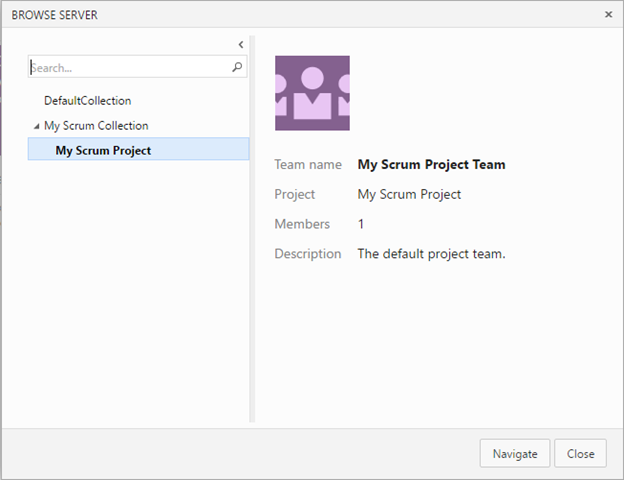Viewport: 624px width, 480px height.
Task: Collapse the left pane with the chevron
Action: point(240,45)
